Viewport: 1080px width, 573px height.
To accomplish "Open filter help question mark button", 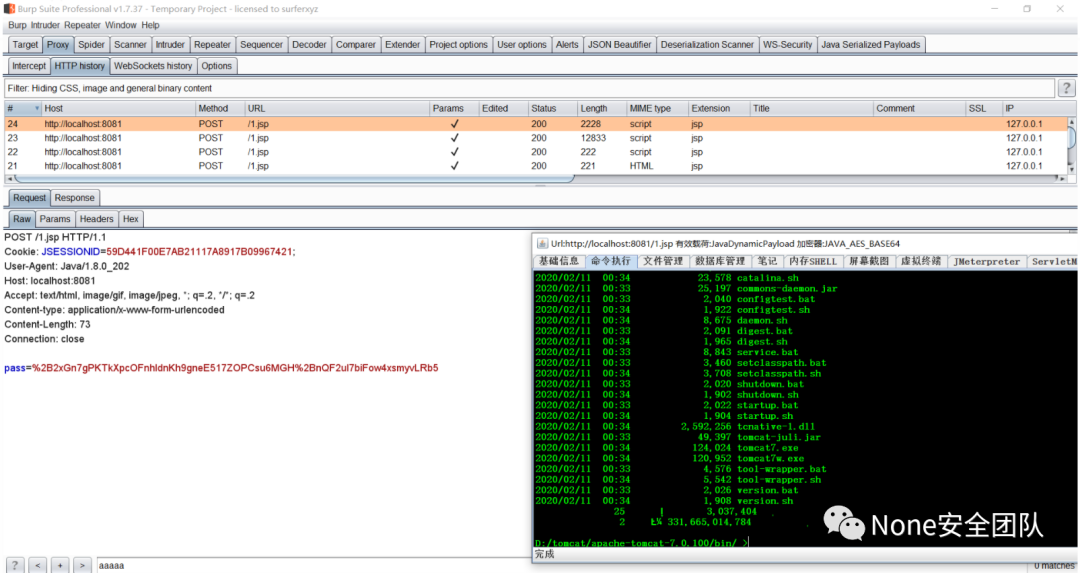I will [x=1066, y=88].
